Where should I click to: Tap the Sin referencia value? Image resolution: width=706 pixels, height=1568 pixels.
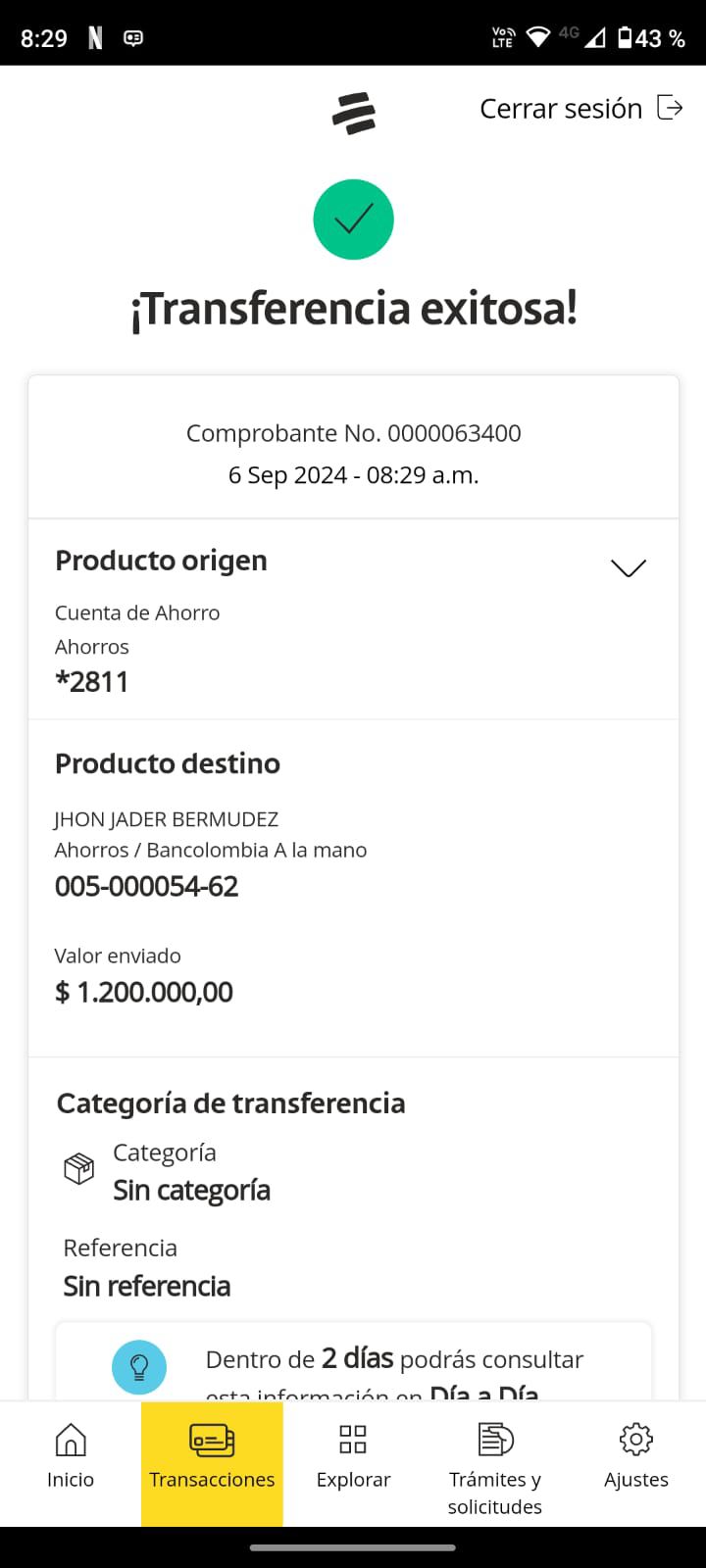pos(147,1286)
